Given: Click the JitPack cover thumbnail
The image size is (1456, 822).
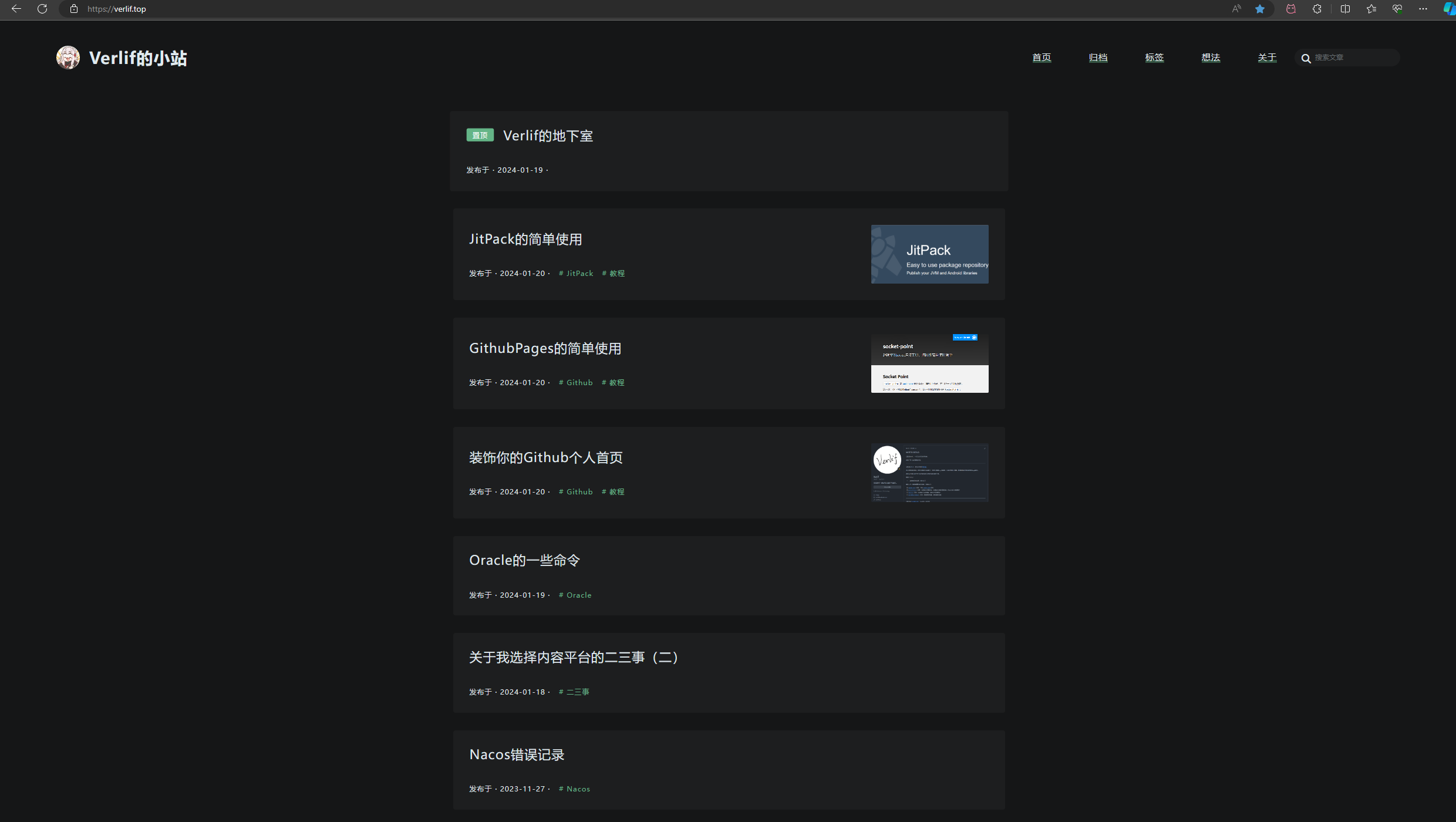Looking at the screenshot, I should tap(929, 254).
